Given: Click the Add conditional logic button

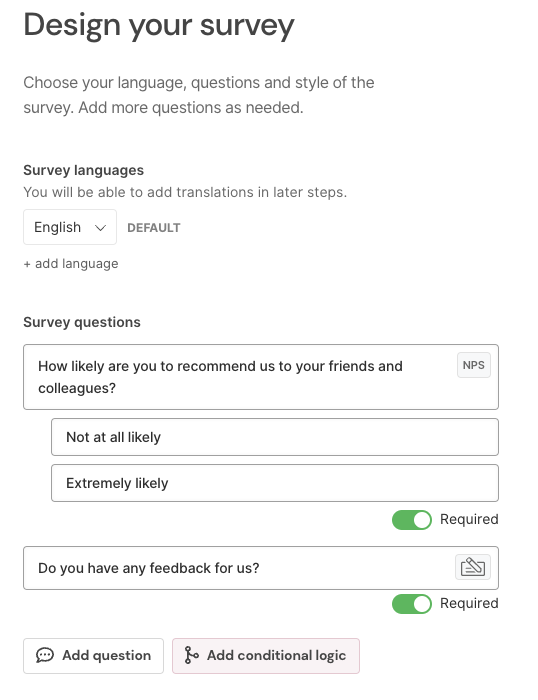Looking at the screenshot, I should point(266,655).
